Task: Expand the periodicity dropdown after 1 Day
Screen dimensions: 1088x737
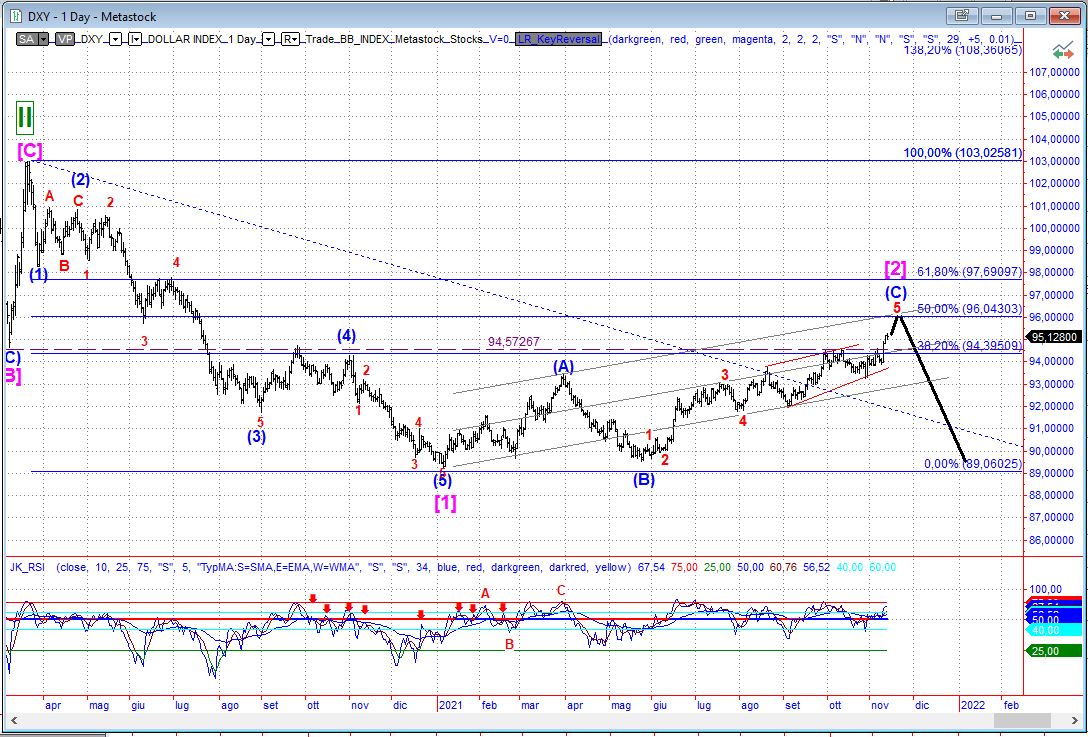Action: tap(268, 39)
